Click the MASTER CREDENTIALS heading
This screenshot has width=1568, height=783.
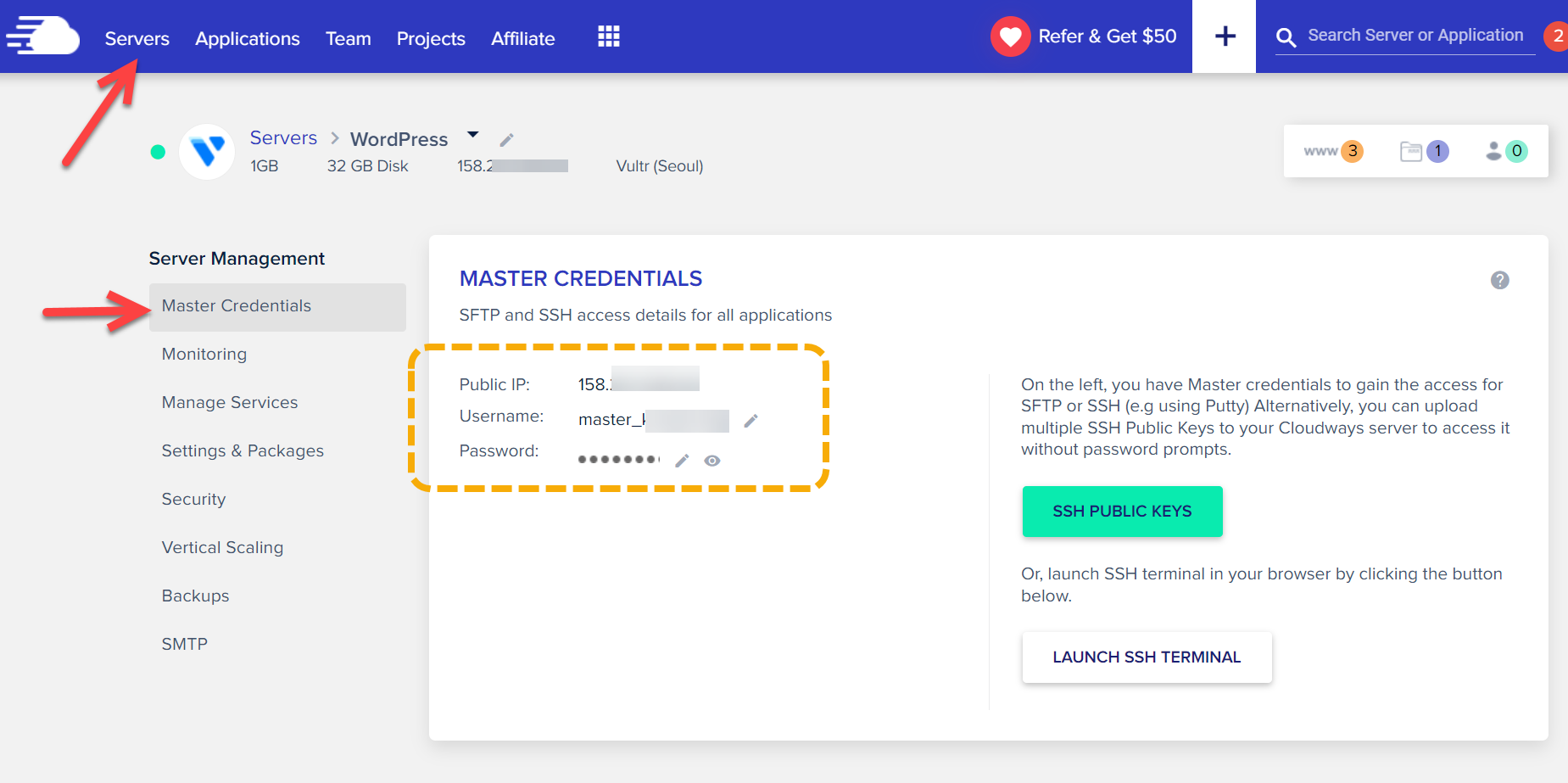[x=581, y=278]
